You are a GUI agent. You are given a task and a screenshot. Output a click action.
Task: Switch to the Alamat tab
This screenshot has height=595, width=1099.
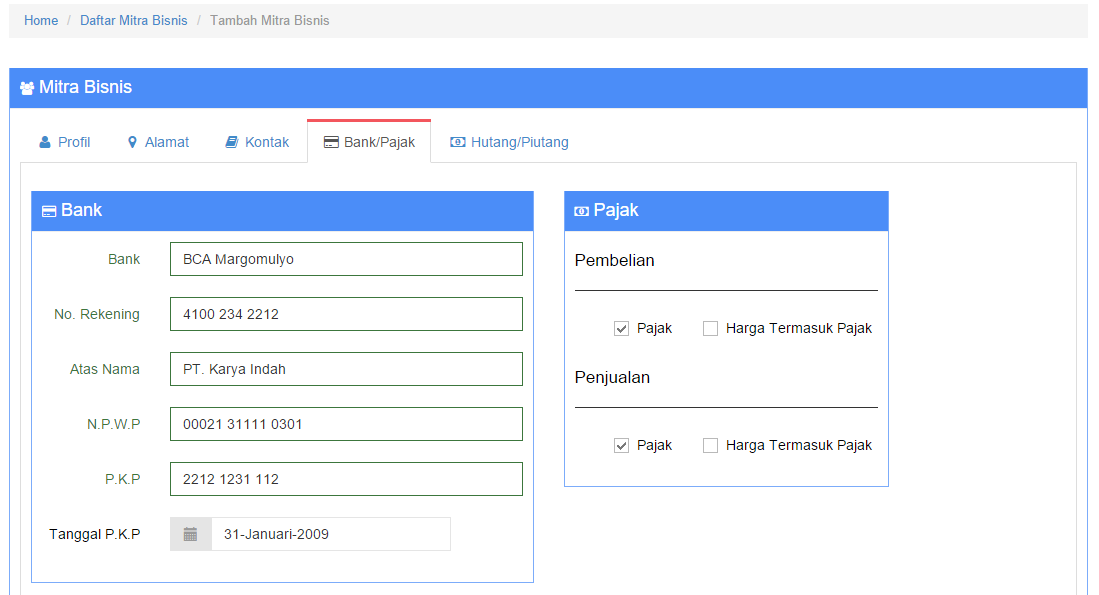pos(158,142)
